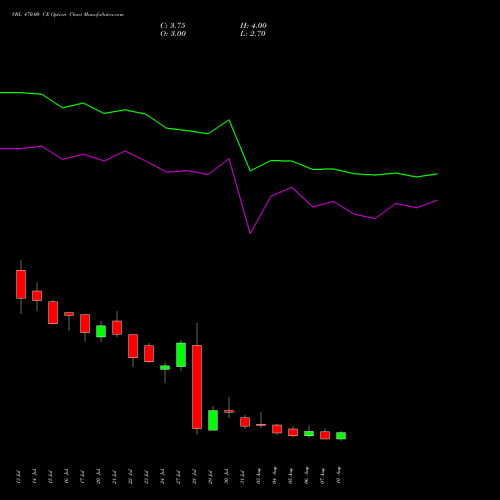Click the purple line's lowest trough point
This screenshot has height=500, width=500.
tap(250, 233)
